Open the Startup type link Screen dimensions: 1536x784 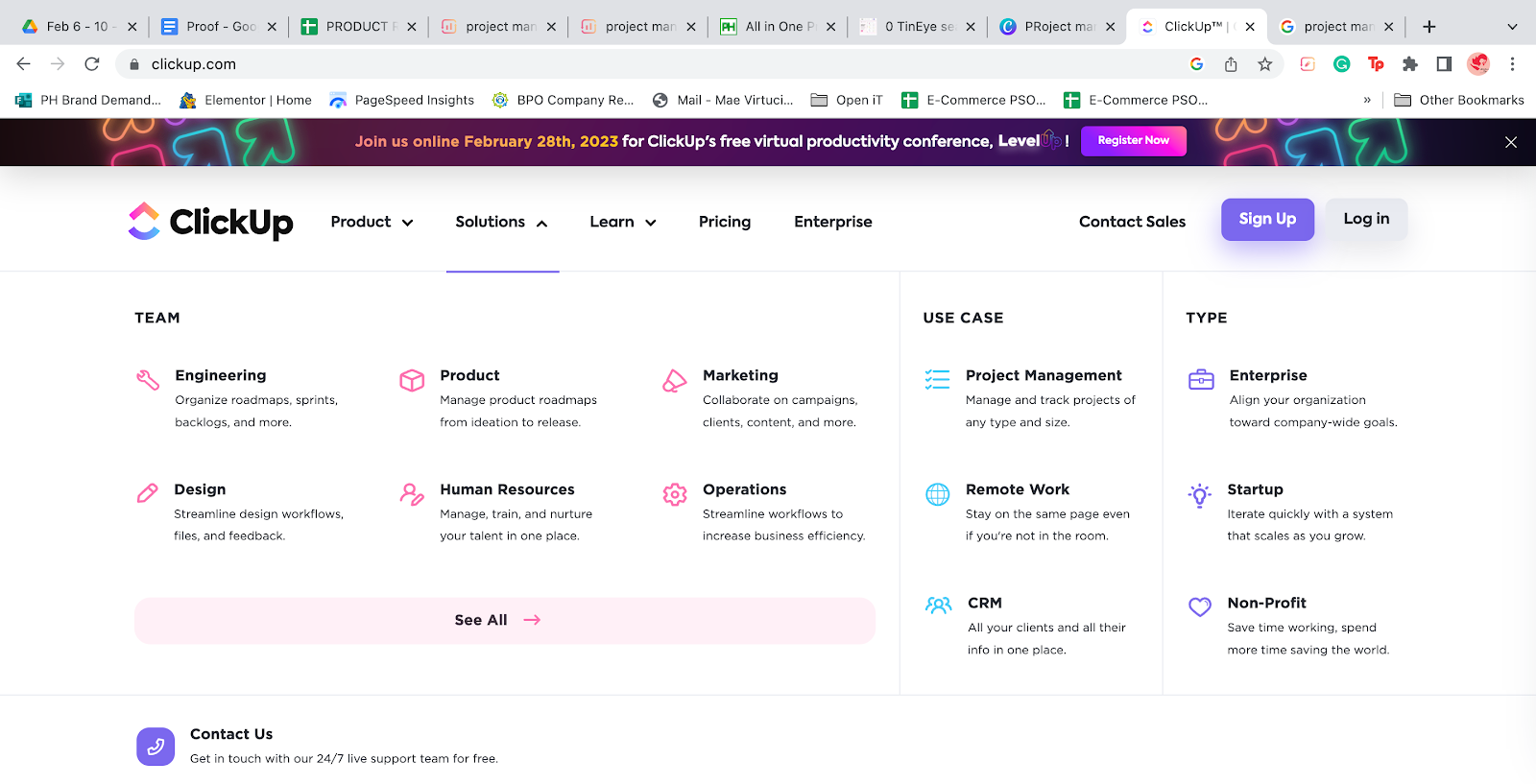coord(1255,489)
